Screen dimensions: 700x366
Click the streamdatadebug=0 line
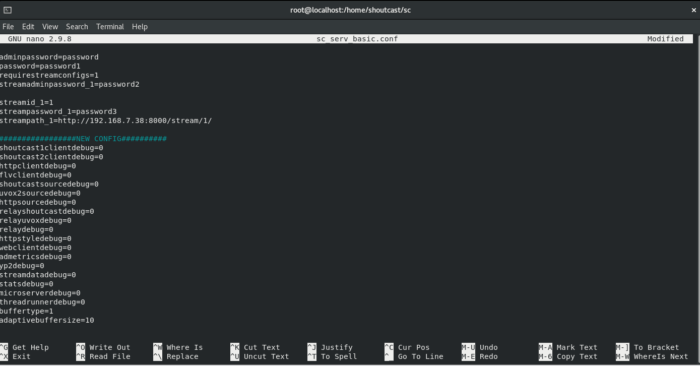pos(38,275)
